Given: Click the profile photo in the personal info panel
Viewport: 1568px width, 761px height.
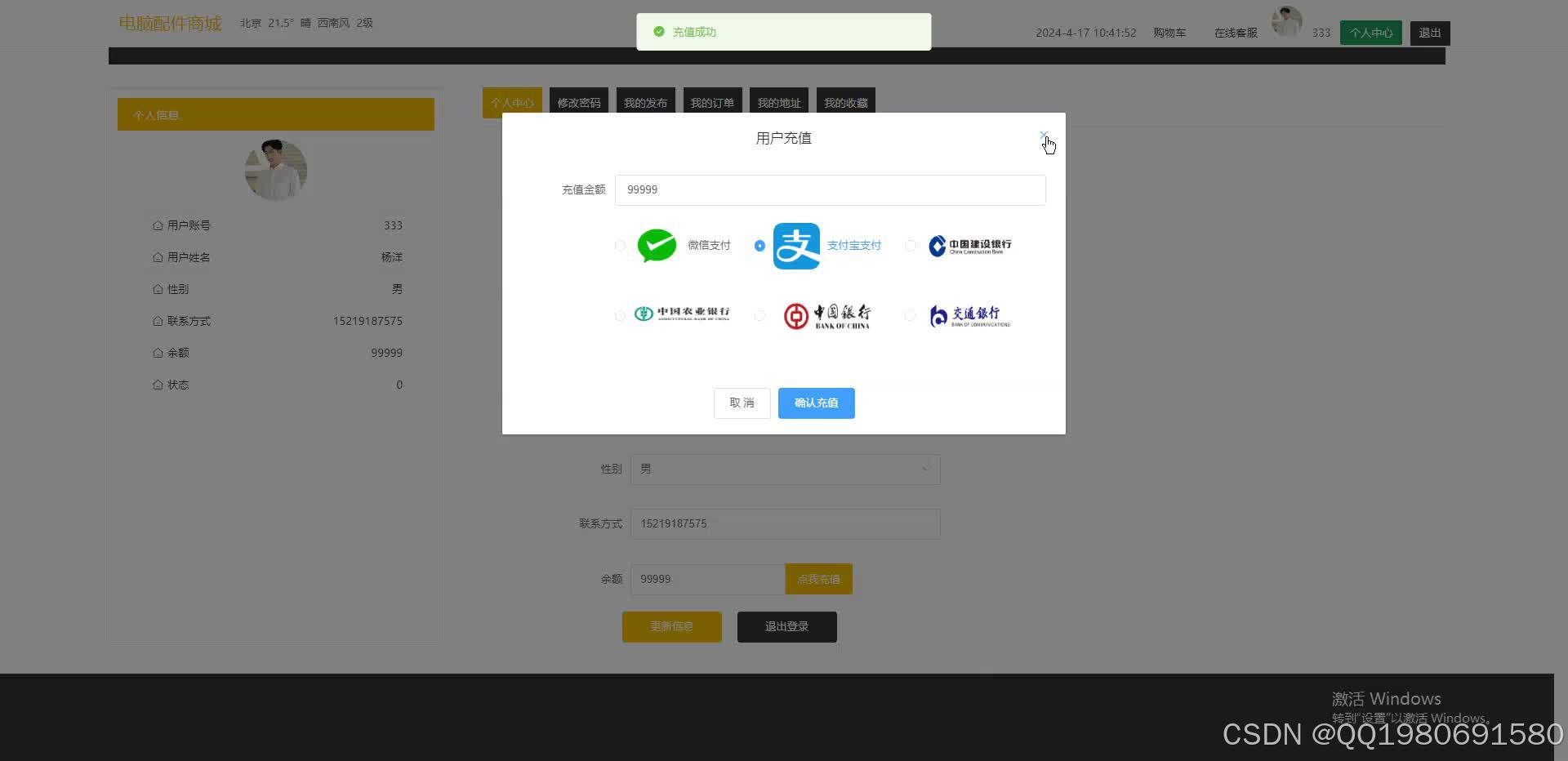Looking at the screenshot, I should pyautogui.click(x=275, y=170).
